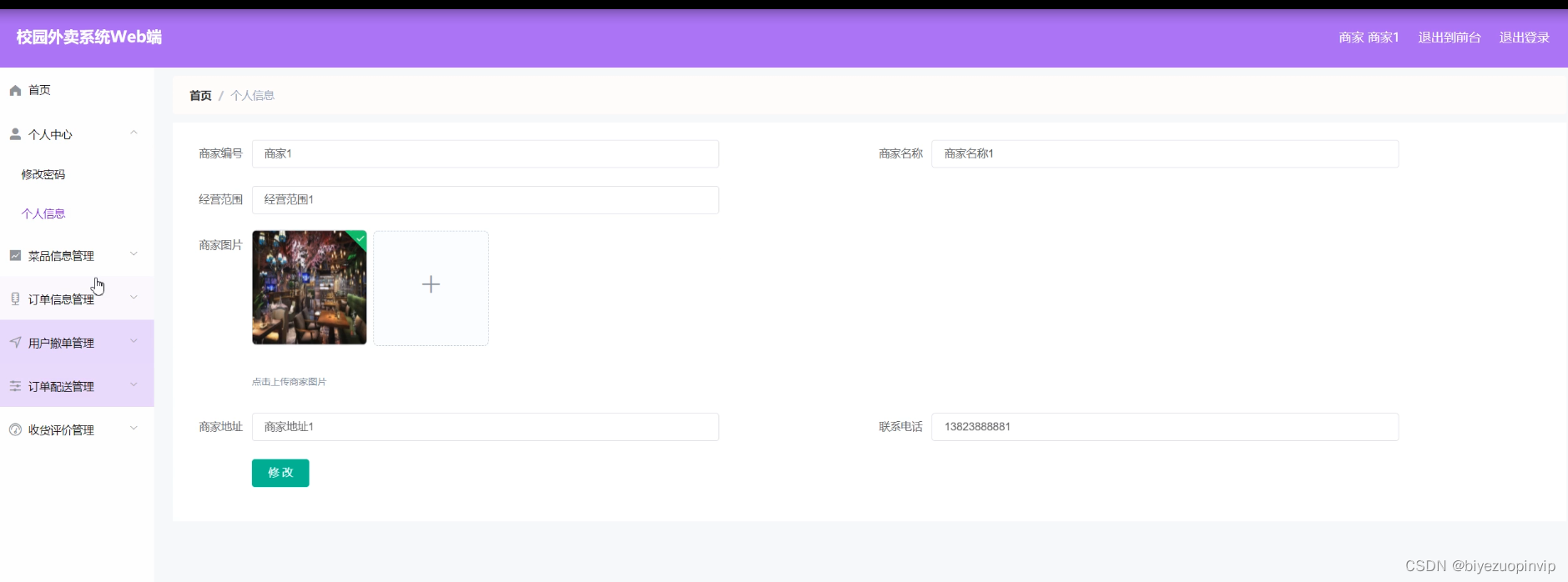Open 收货评价管理 menu
Viewport: 1568px width, 582px height.
point(77,429)
